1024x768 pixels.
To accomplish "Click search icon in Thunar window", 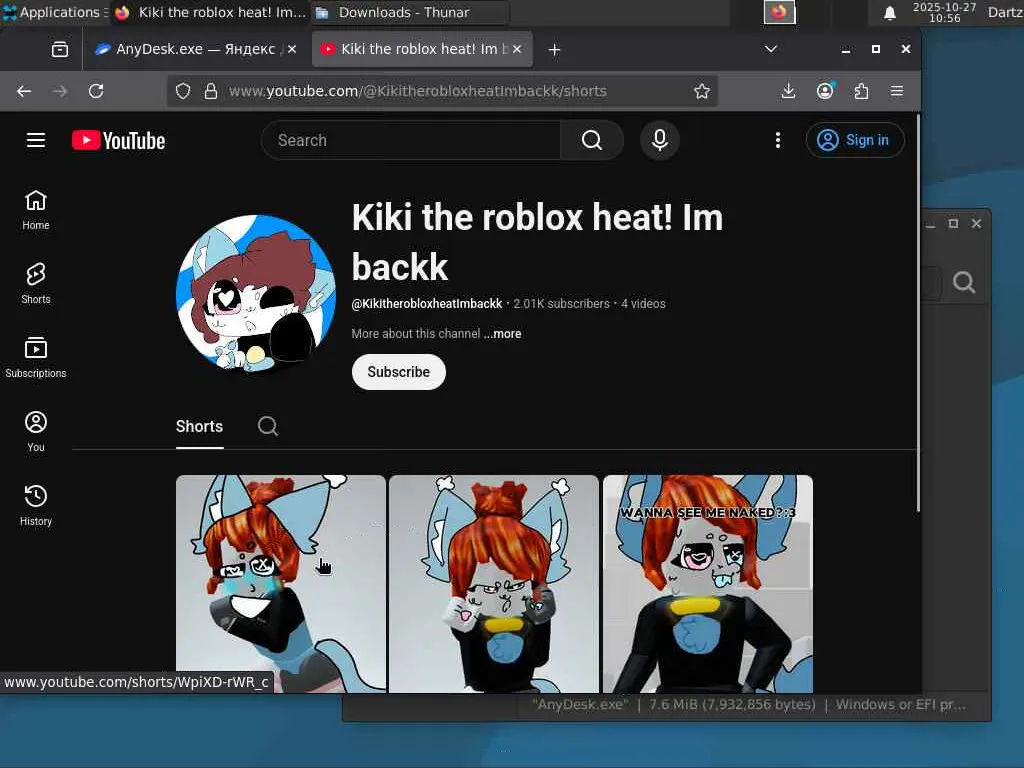I will [964, 282].
